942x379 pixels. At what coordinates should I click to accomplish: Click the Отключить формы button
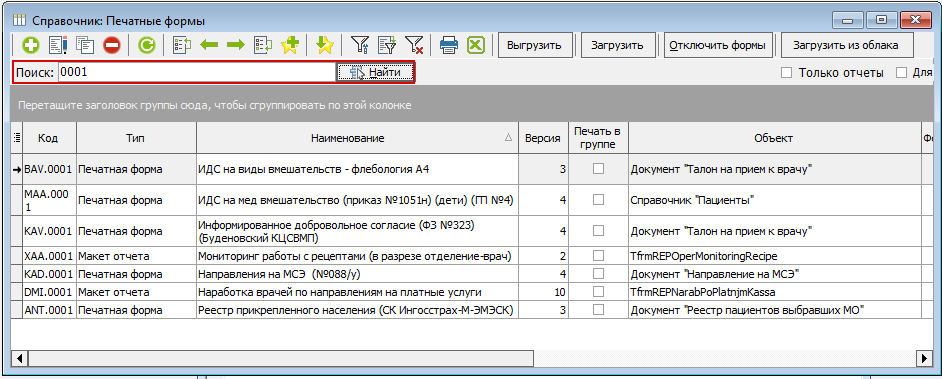point(718,45)
